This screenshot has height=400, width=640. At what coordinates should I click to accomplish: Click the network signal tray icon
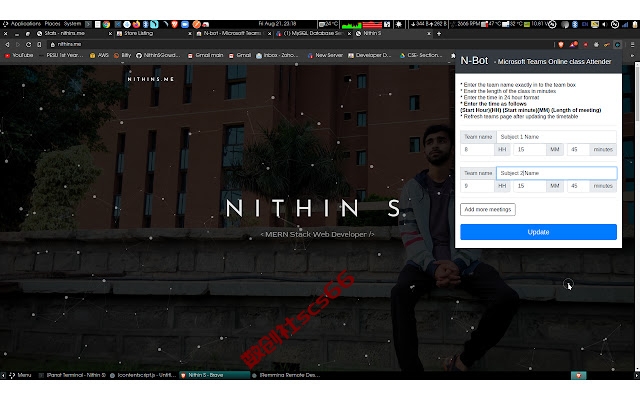tap(625, 24)
